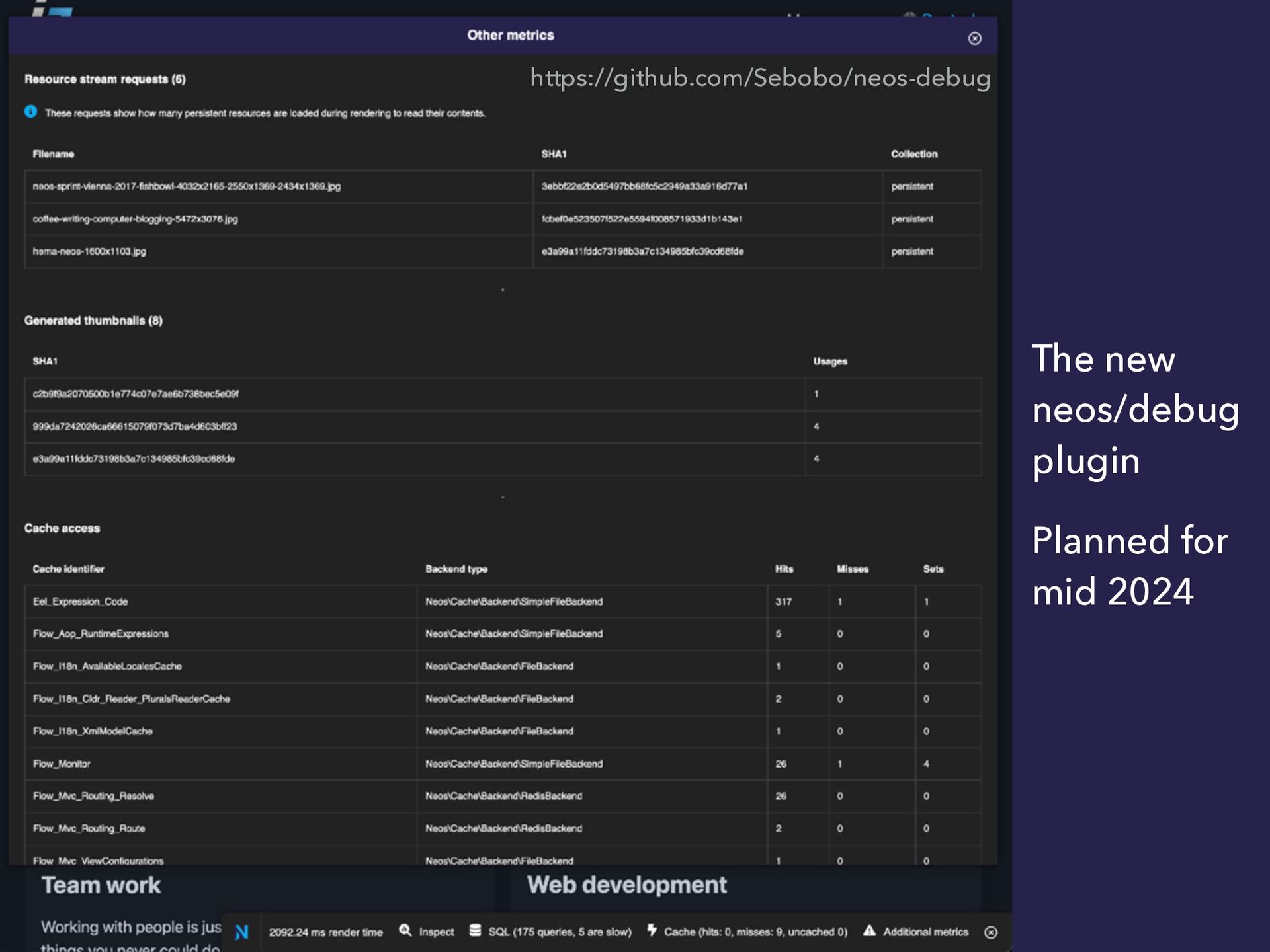Click the Team work heading on page
Image resolution: width=1270 pixels, height=952 pixels.
click(101, 885)
